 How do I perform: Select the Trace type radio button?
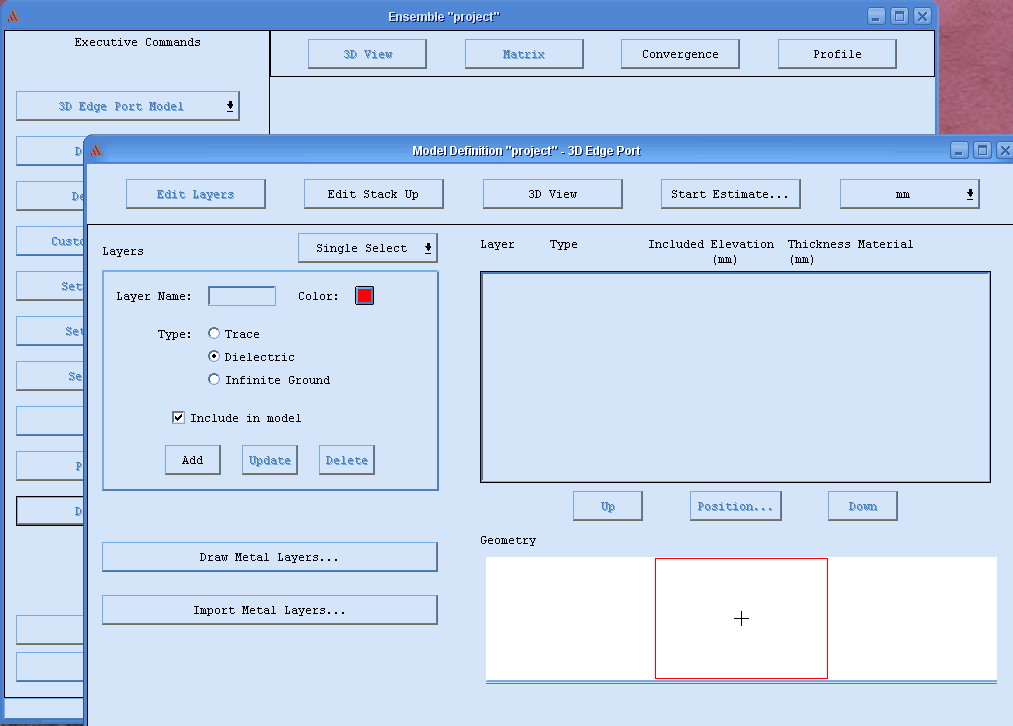214,333
